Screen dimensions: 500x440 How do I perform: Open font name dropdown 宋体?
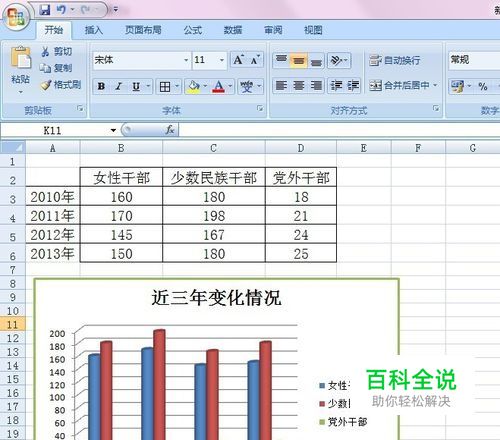point(186,60)
